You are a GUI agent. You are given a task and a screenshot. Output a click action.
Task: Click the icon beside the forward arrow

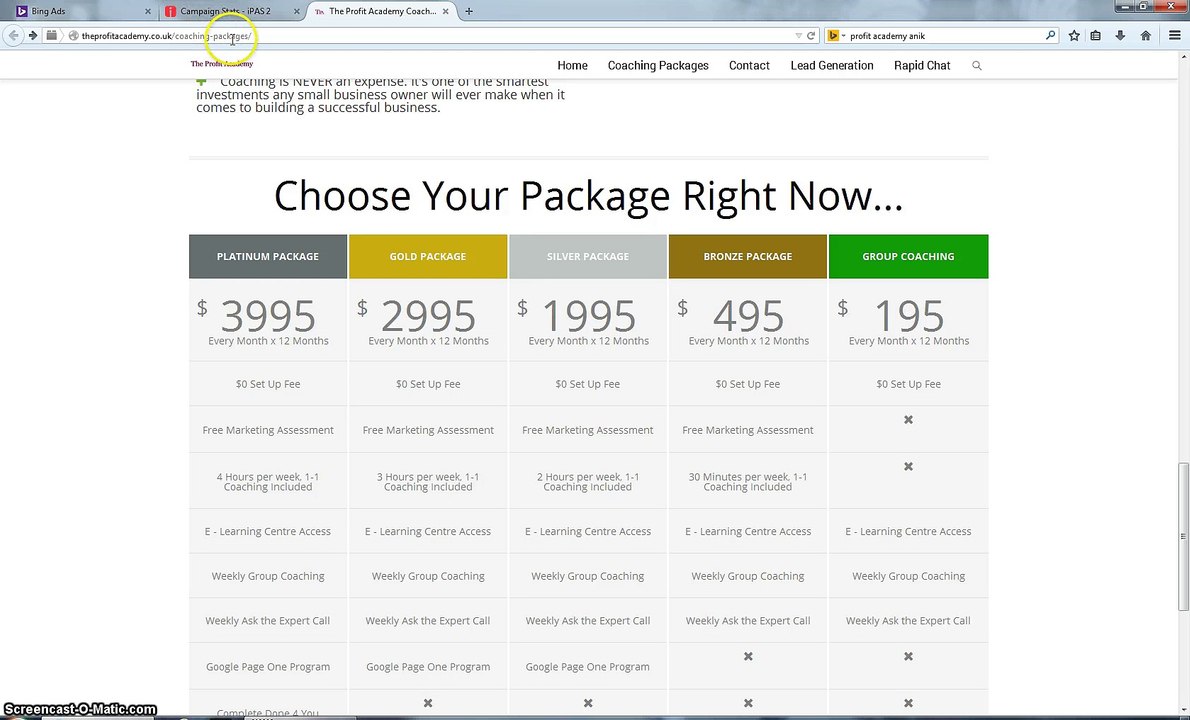[51, 35]
